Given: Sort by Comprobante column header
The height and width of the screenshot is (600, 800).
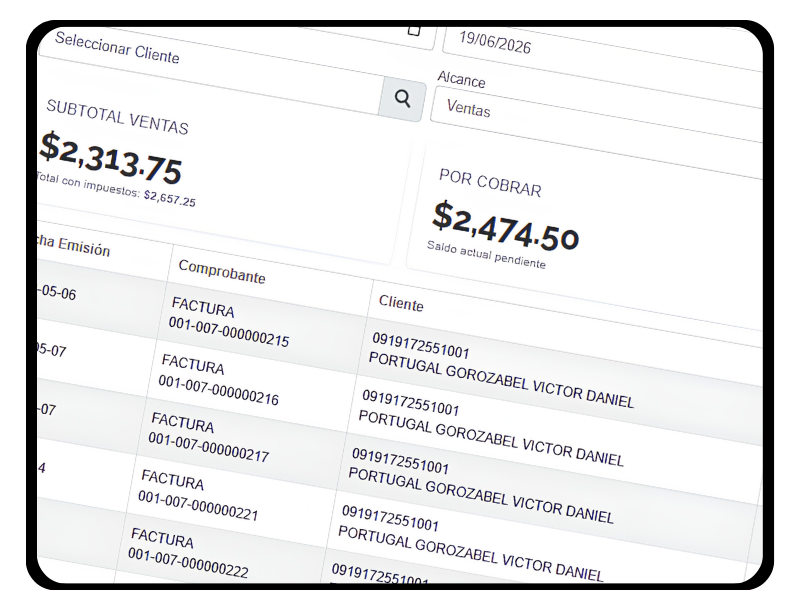Looking at the screenshot, I should [x=222, y=271].
